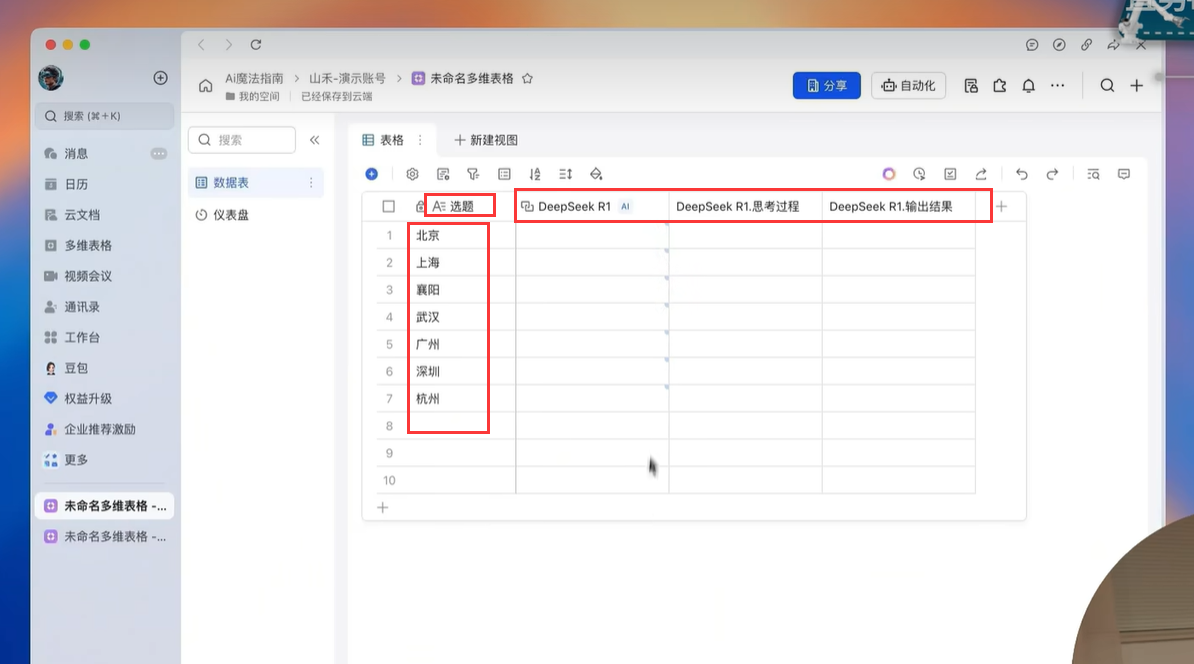This screenshot has width=1194, height=664.
Task: Copy link with the chain icon
Action: [x=1087, y=45]
